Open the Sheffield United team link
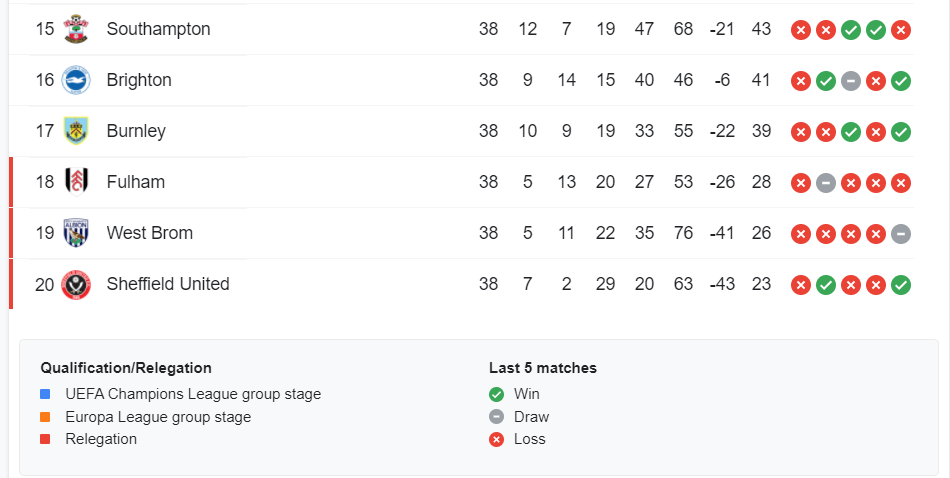Screen dimensions: 950x478 (168, 284)
